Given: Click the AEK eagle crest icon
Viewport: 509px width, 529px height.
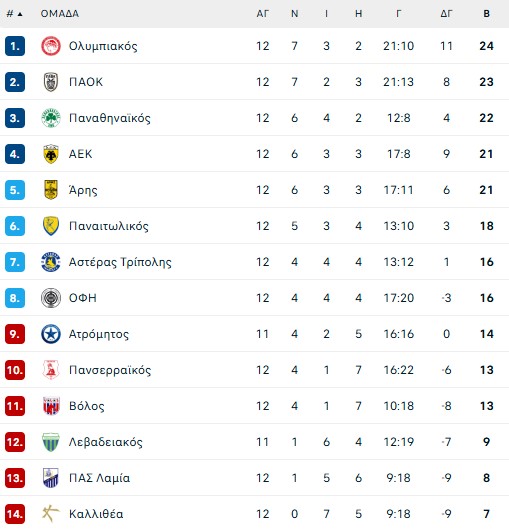Looking at the screenshot, I should pos(51,154).
